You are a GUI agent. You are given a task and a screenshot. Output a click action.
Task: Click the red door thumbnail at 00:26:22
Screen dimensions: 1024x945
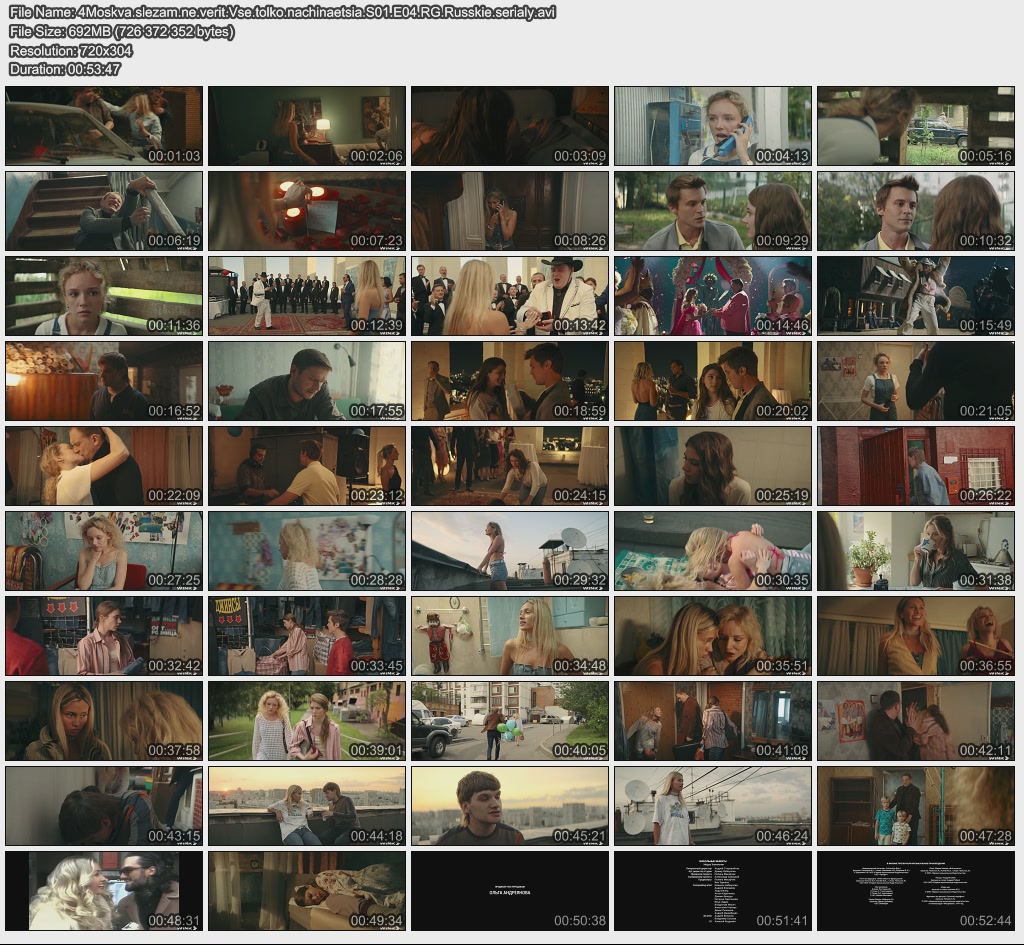pos(916,466)
